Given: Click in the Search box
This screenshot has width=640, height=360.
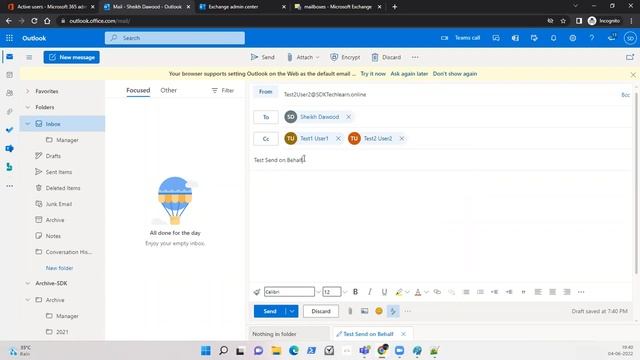Looking at the screenshot, I should [x=175, y=38].
